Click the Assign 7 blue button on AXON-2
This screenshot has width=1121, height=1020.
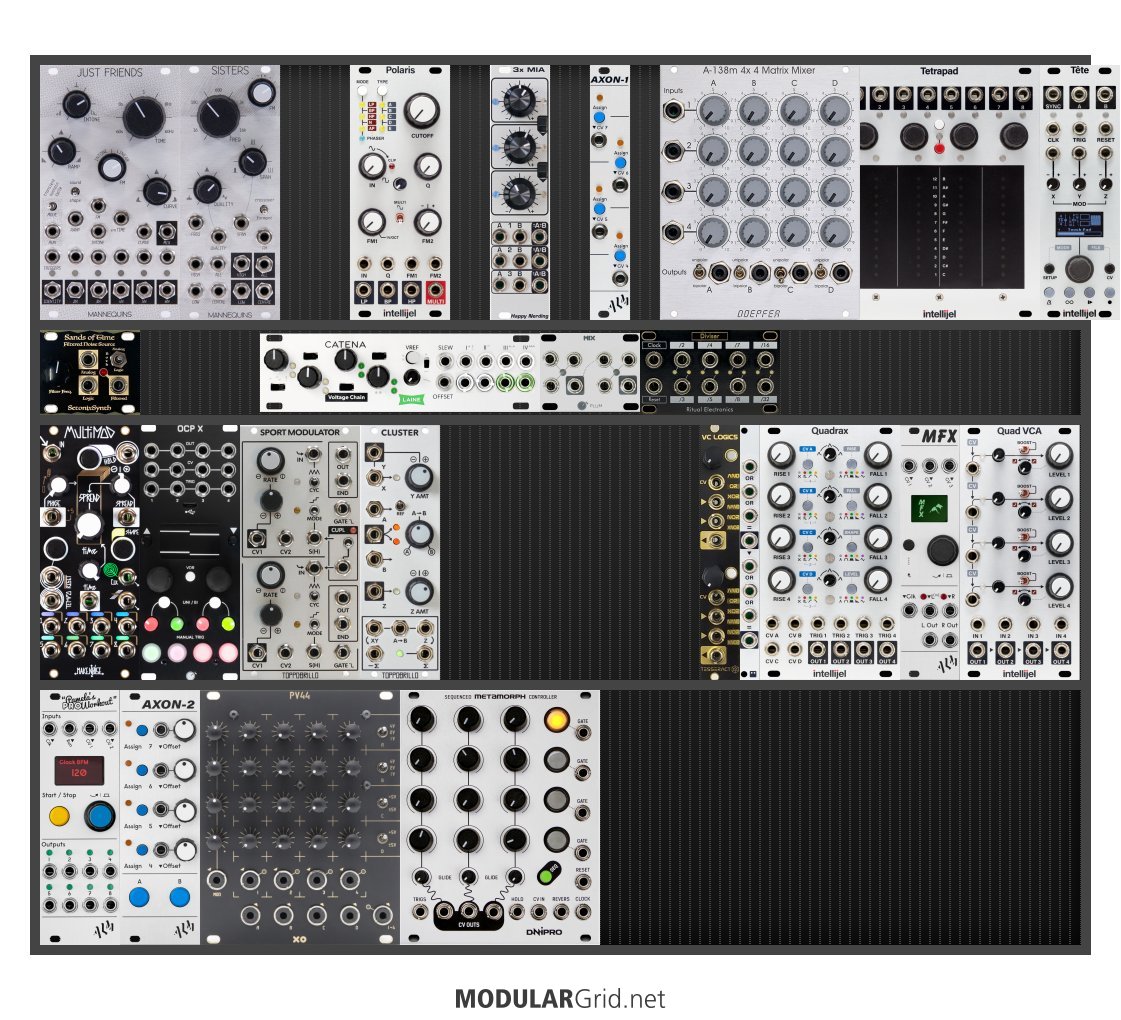tap(142, 731)
